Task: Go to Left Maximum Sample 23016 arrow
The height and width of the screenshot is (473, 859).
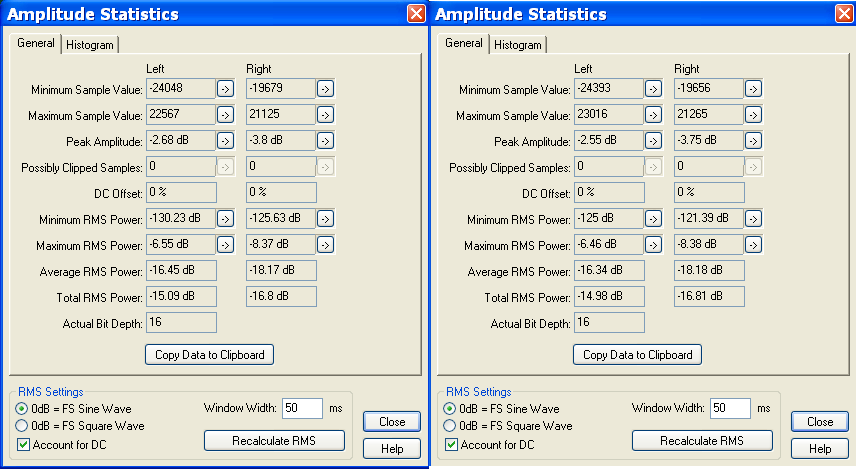Action: 653,115
